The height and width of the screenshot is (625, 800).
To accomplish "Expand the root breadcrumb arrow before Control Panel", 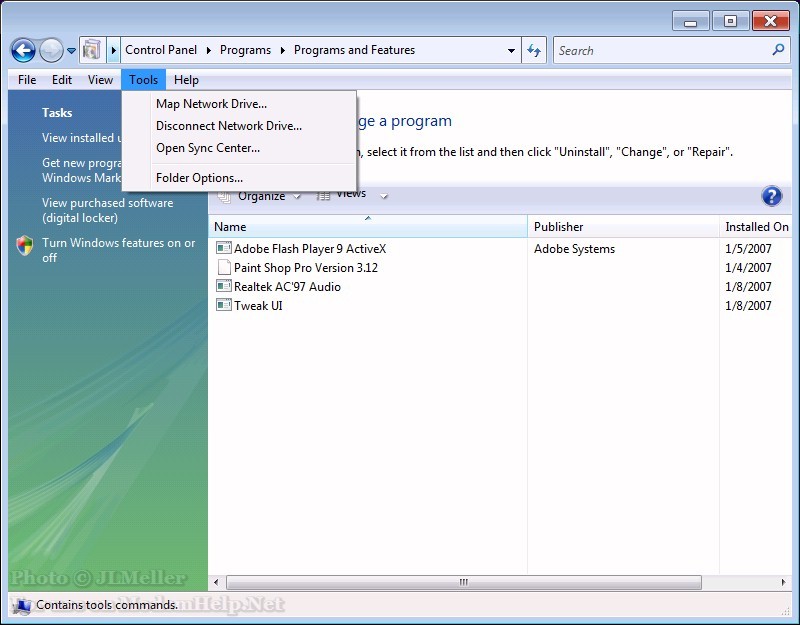I will tap(113, 50).
